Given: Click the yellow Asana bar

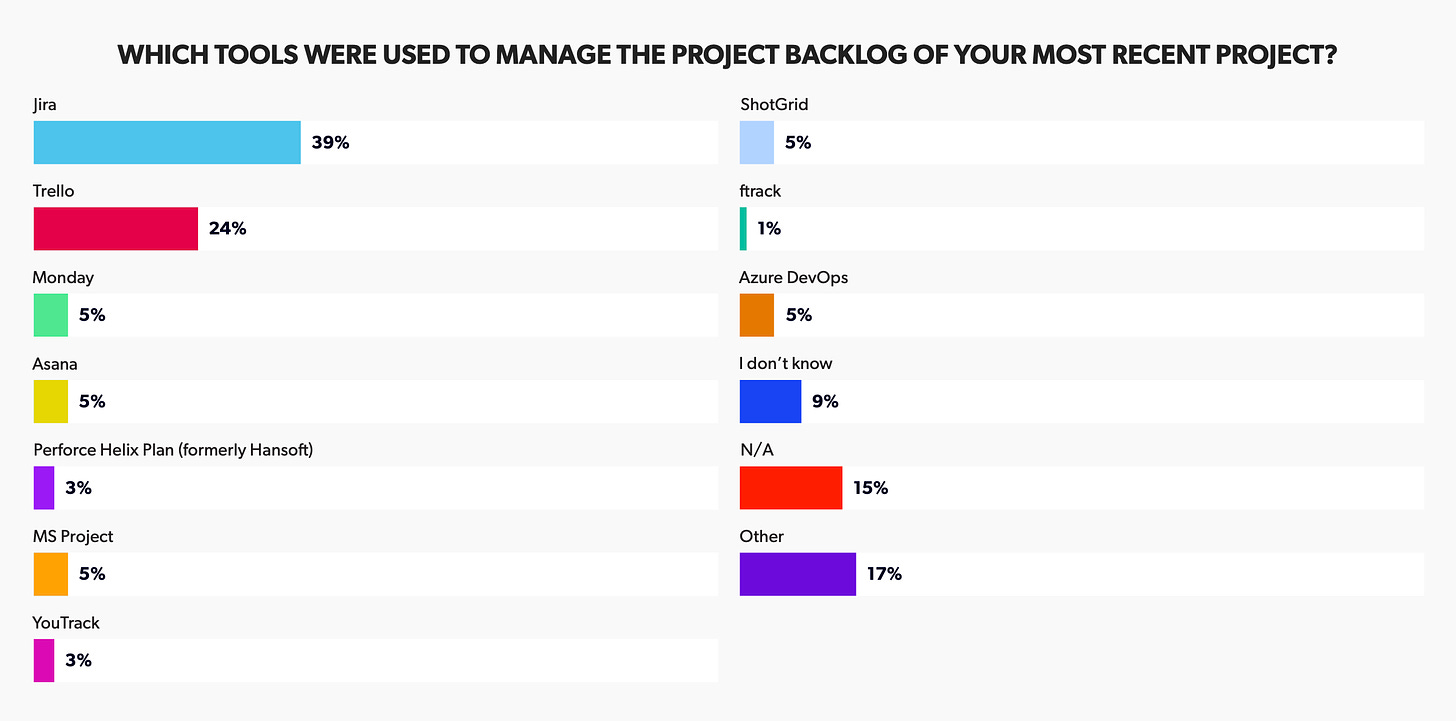Looking at the screenshot, I should point(51,402).
